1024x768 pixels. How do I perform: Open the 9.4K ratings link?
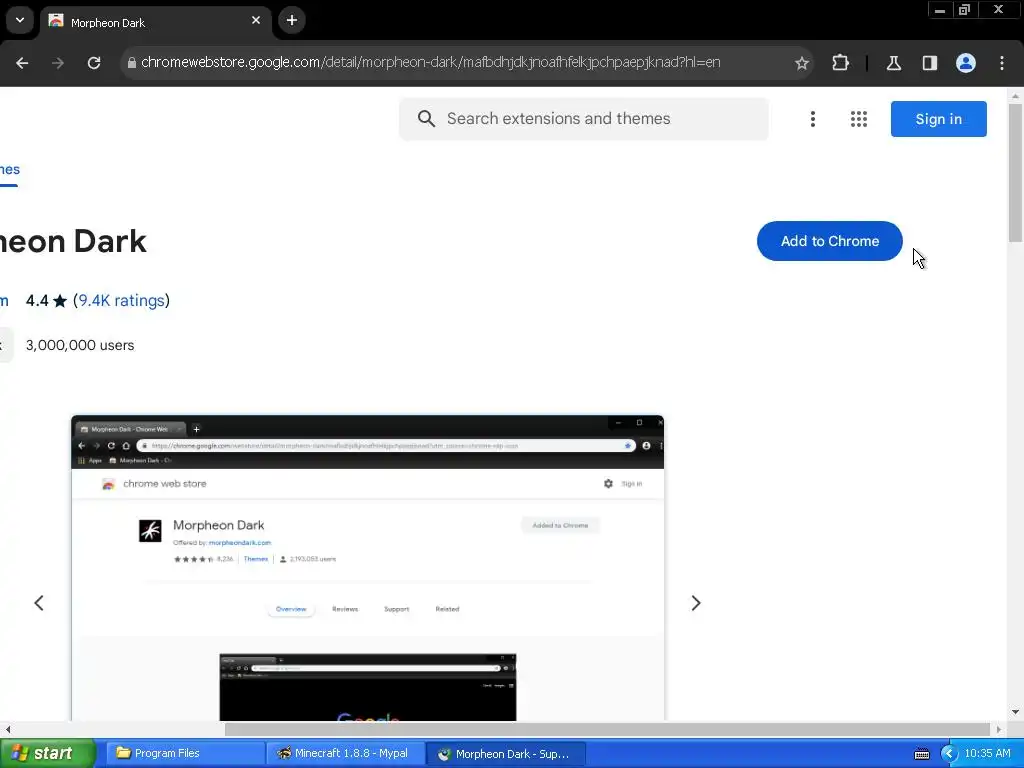pos(121,300)
